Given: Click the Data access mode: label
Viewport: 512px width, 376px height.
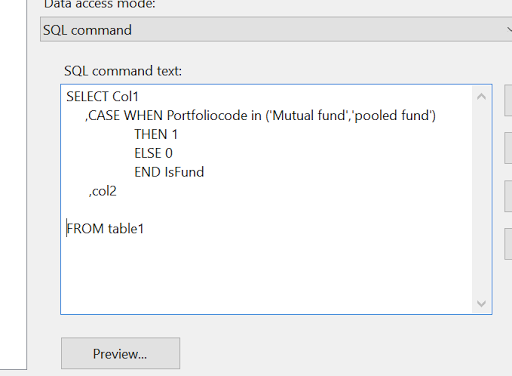Looking at the screenshot, I should click(x=100, y=4).
